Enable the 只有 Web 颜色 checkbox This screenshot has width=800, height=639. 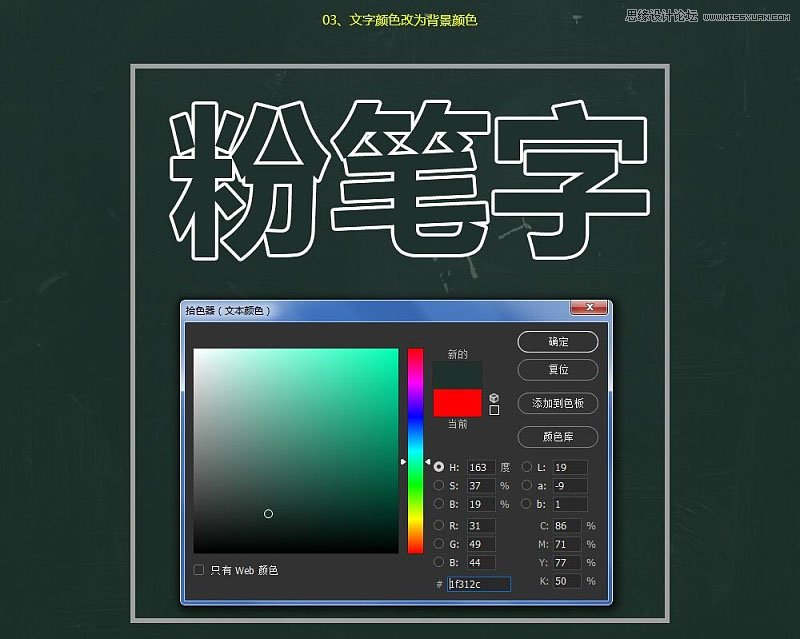click(199, 570)
